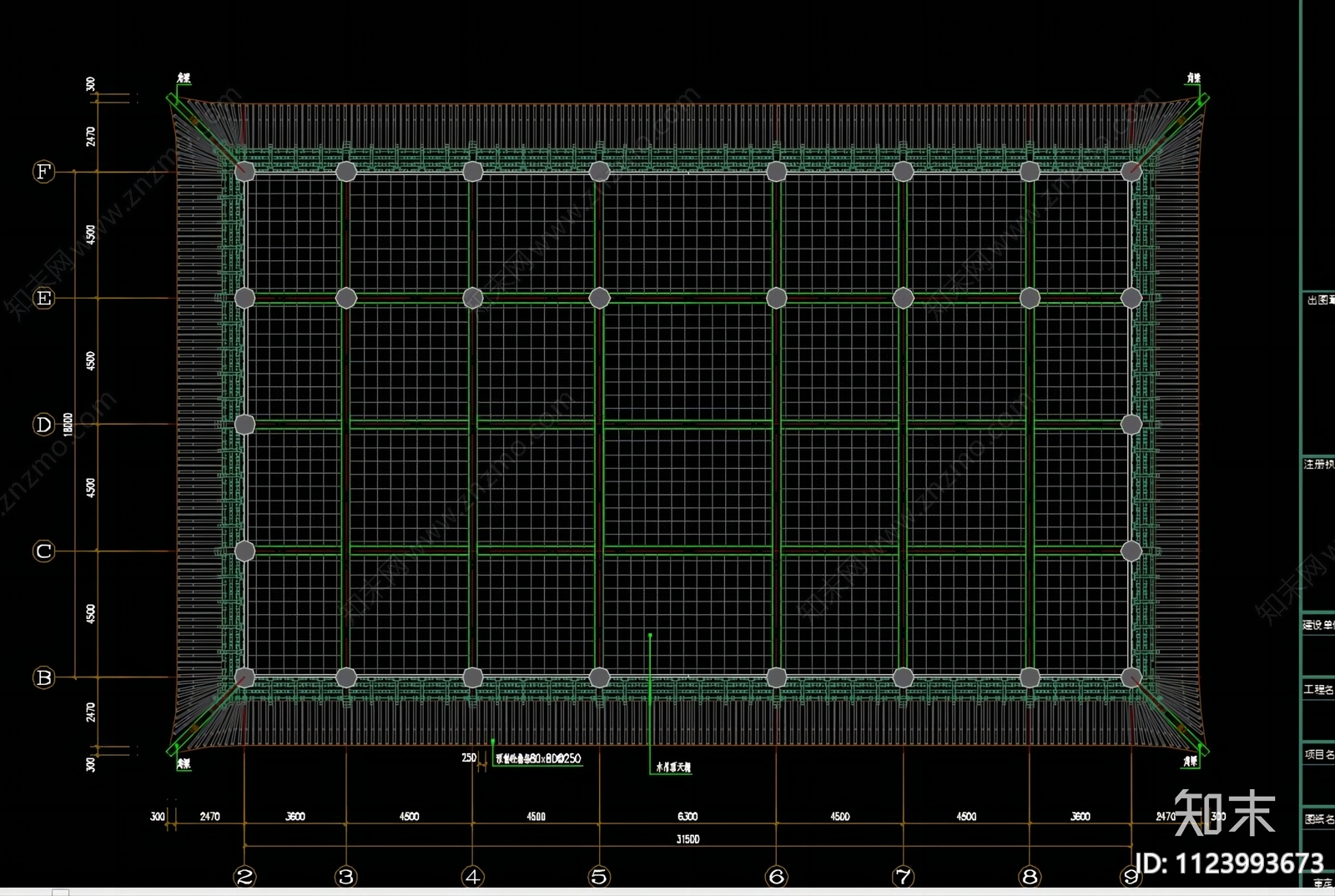Select the 3600 dimension between axes 2 and 3
Image resolution: width=1335 pixels, height=896 pixels.
point(295,817)
